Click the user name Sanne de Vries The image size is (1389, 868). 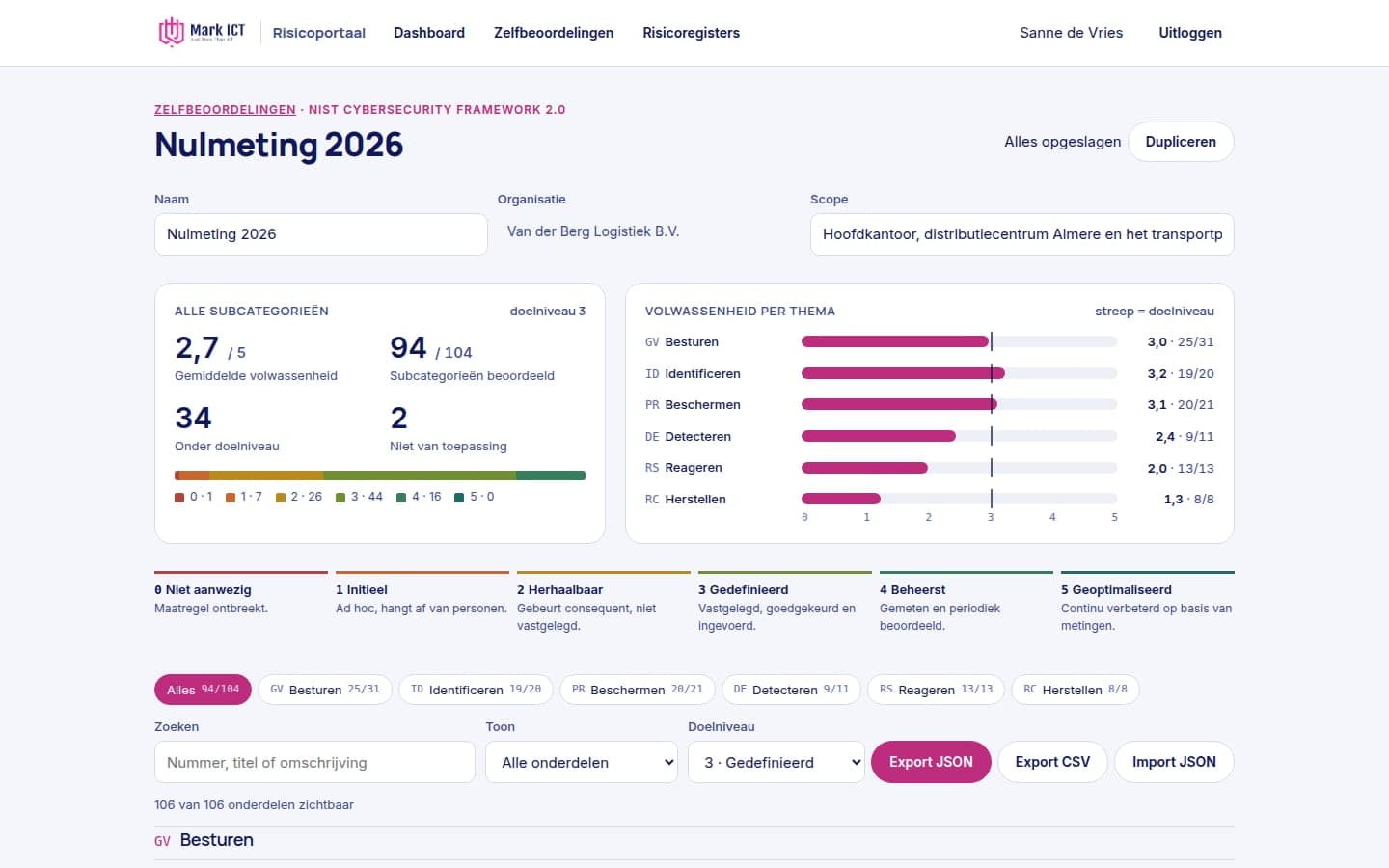click(x=1071, y=33)
